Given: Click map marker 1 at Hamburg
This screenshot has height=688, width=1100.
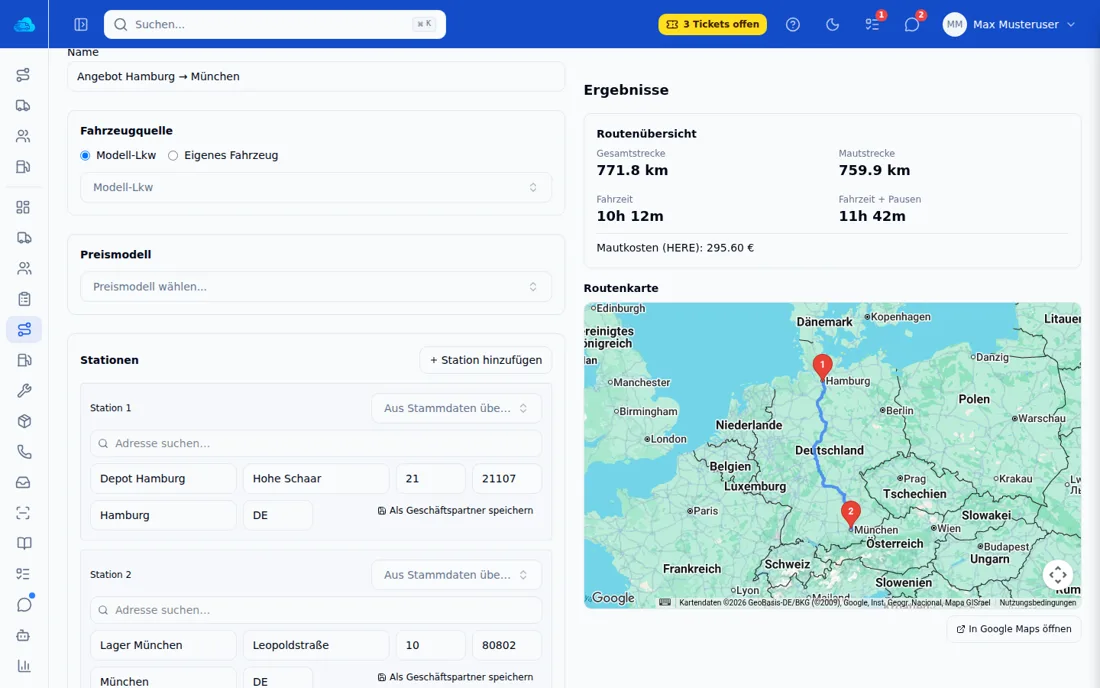Looking at the screenshot, I should point(822,367).
